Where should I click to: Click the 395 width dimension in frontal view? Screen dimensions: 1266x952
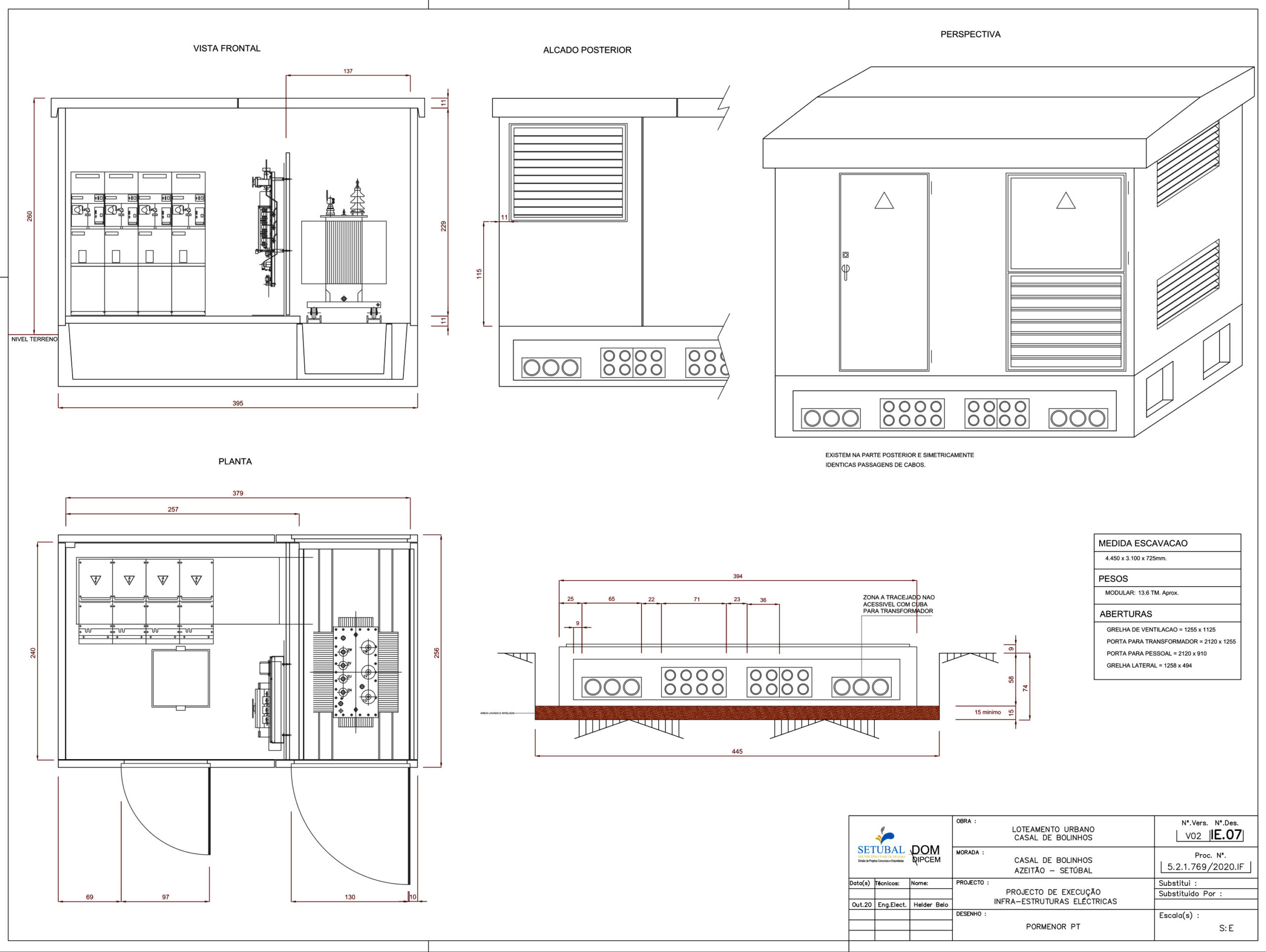coord(237,404)
